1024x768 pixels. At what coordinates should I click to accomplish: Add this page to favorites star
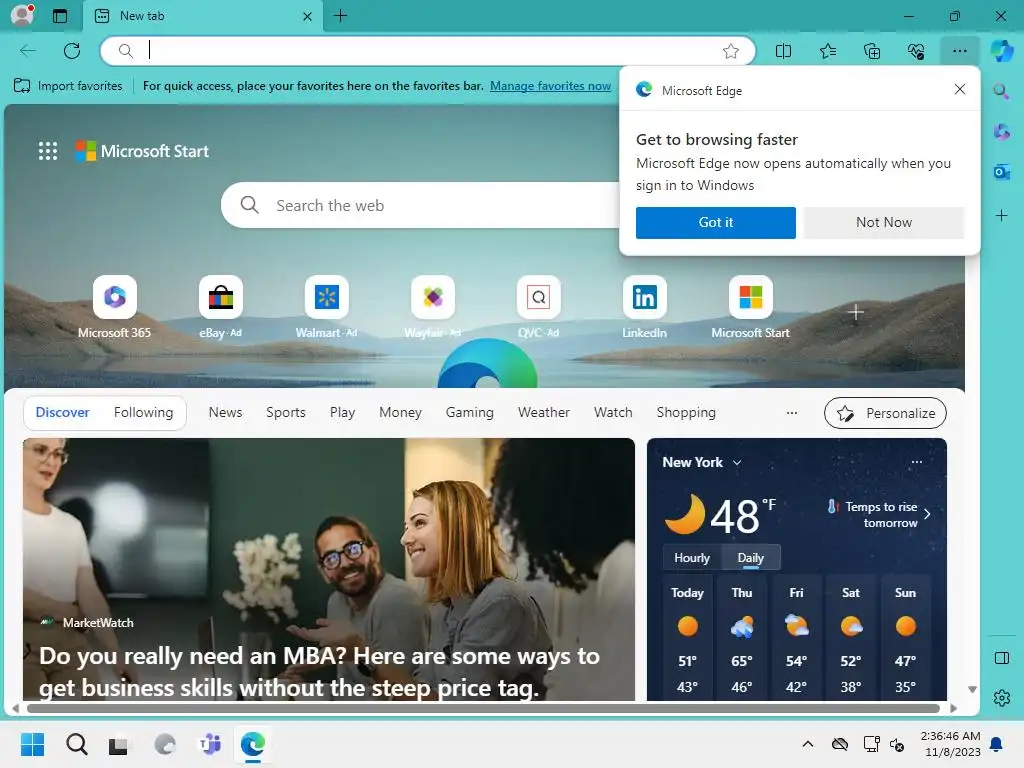tap(731, 51)
